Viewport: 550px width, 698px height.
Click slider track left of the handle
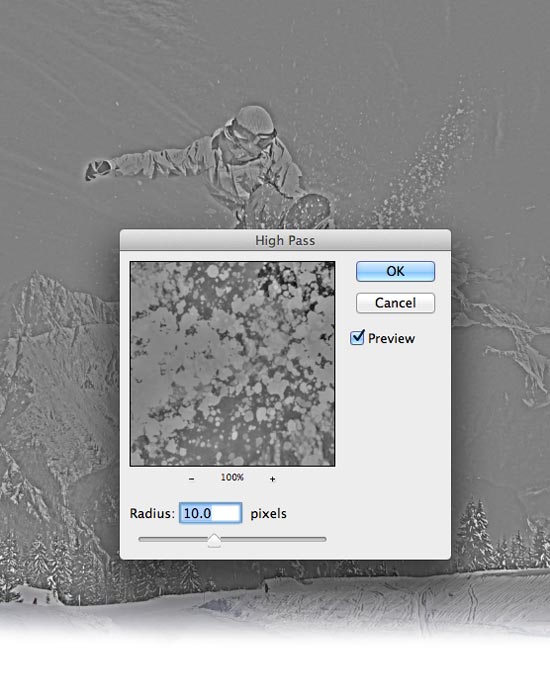tap(173, 539)
